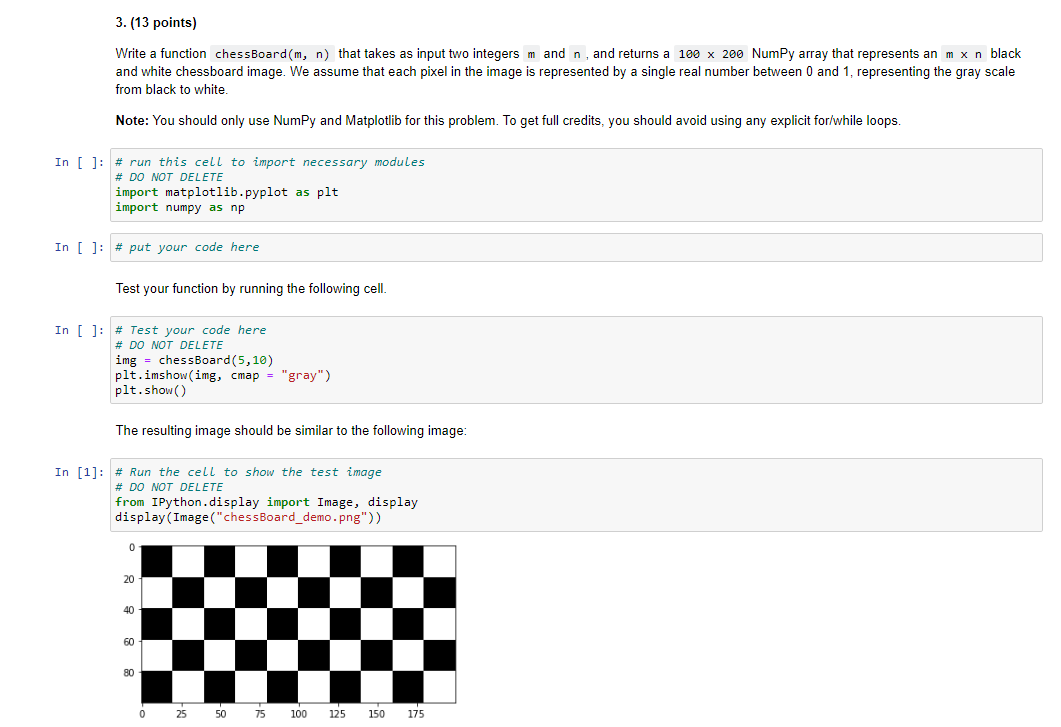Viewport: 1061px width, 727px height.
Task: Click the chessboard demo image
Action: 298,626
